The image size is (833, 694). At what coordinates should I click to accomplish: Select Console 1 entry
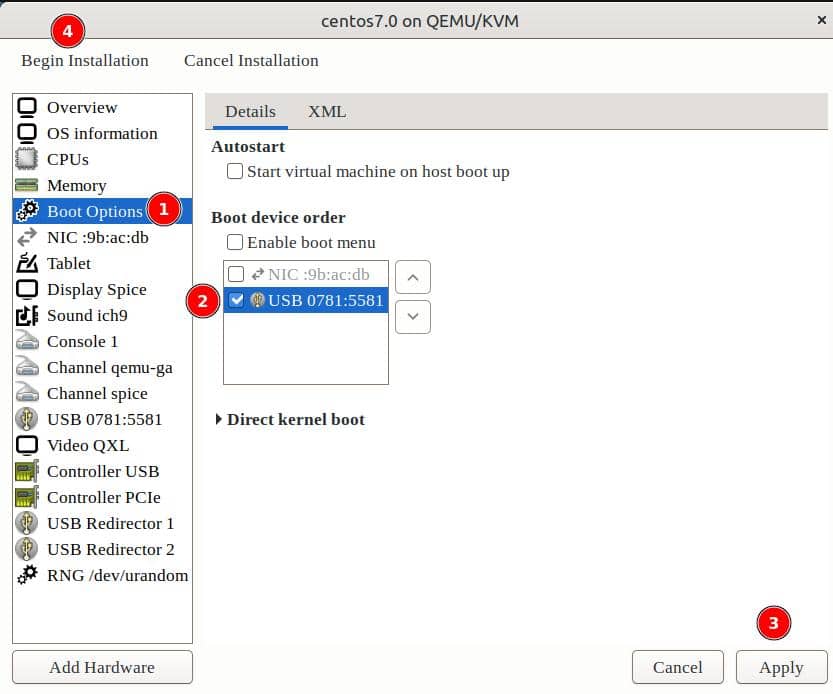103,341
